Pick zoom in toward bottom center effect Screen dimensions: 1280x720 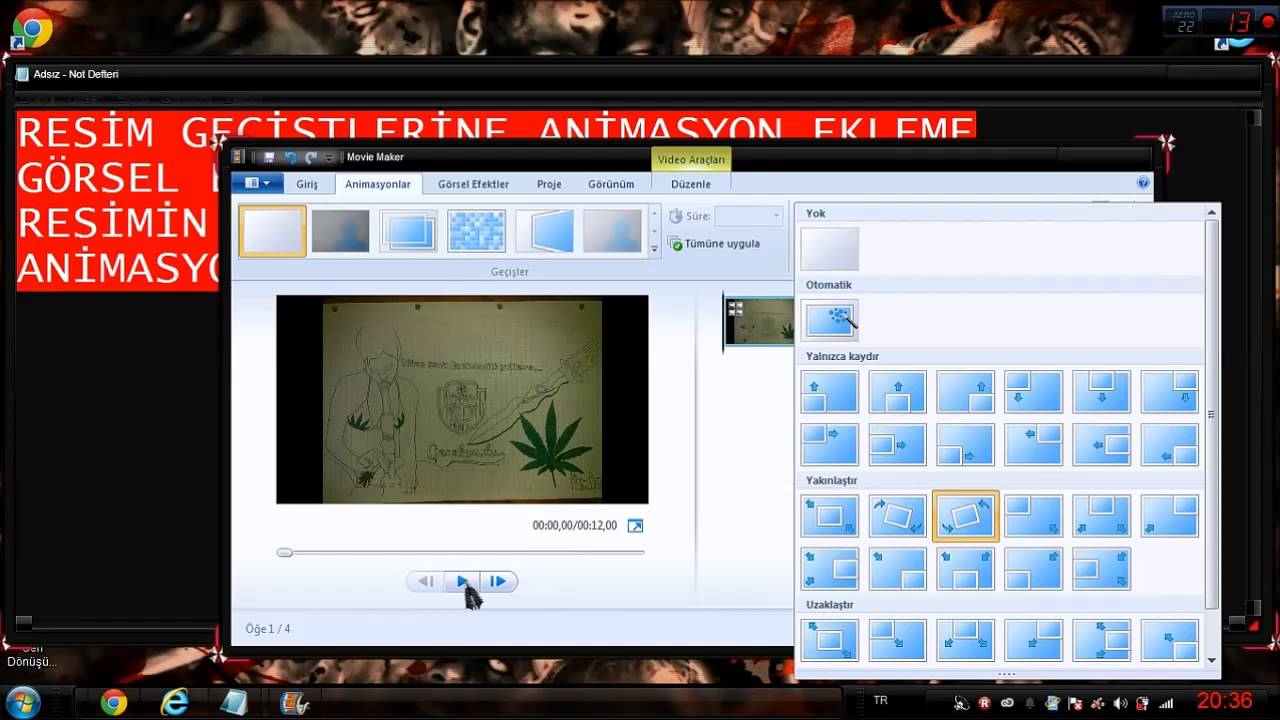(966, 568)
